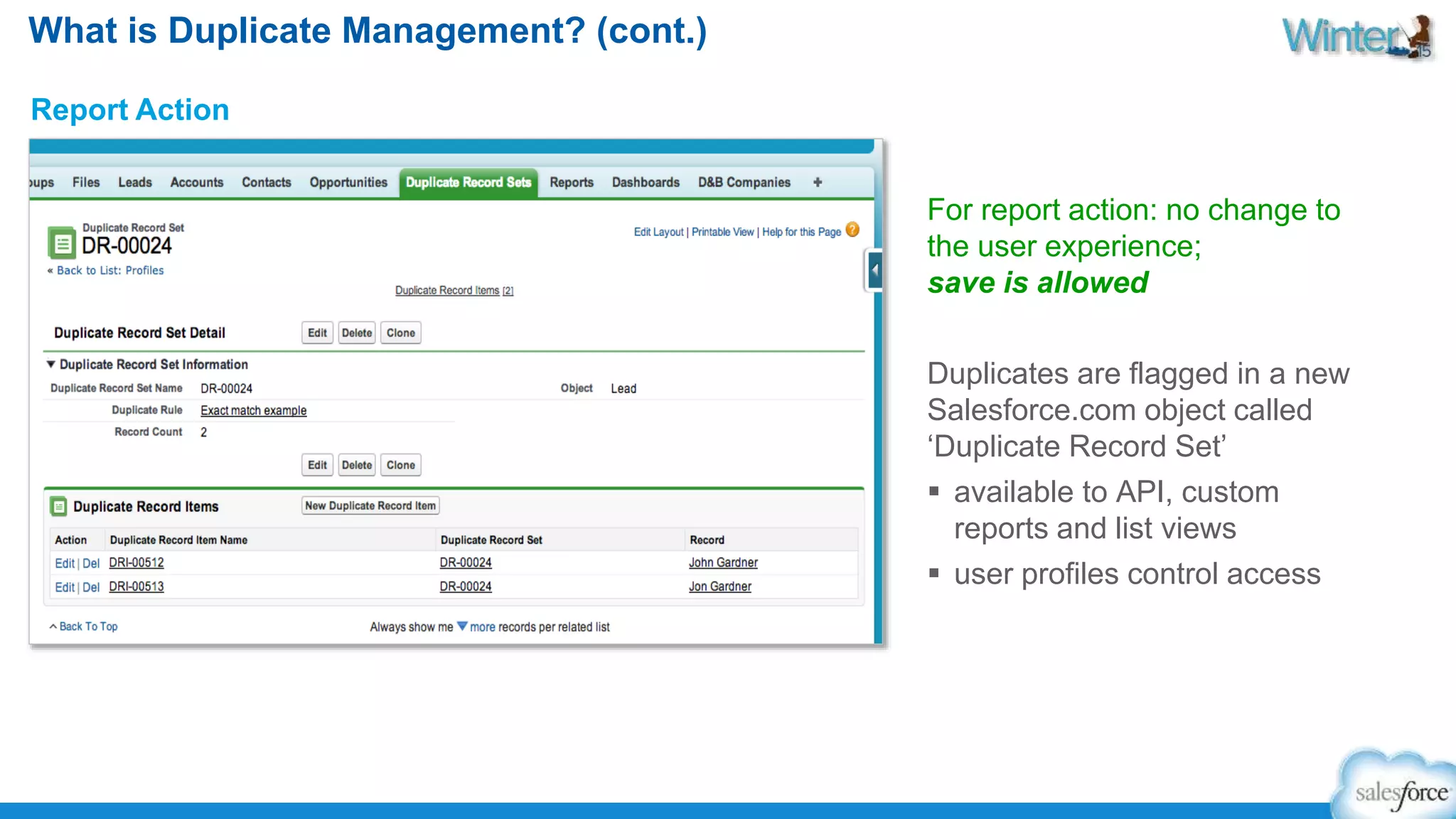Click Del for row DRI-00513
Viewport: 1456px width, 819px height.
(91, 587)
